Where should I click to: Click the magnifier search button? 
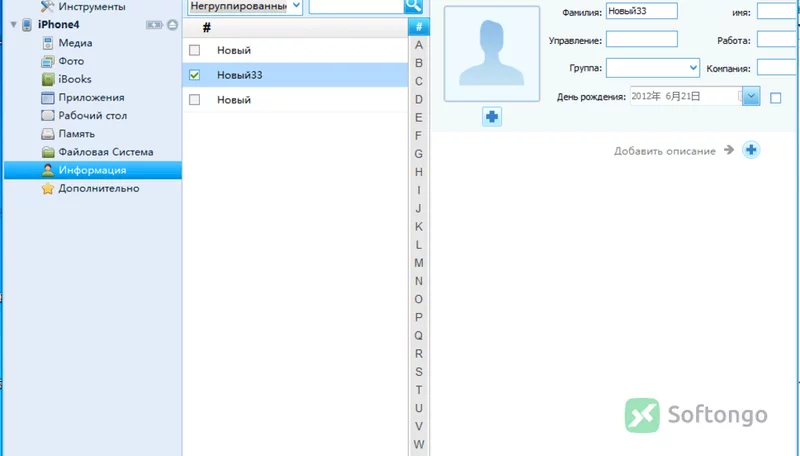[x=413, y=6]
